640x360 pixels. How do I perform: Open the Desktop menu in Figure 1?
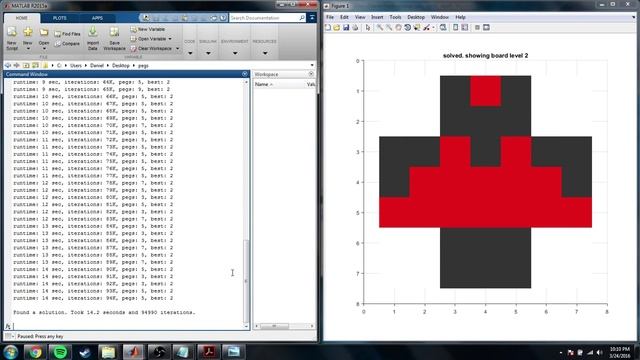pyautogui.click(x=416, y=17)
